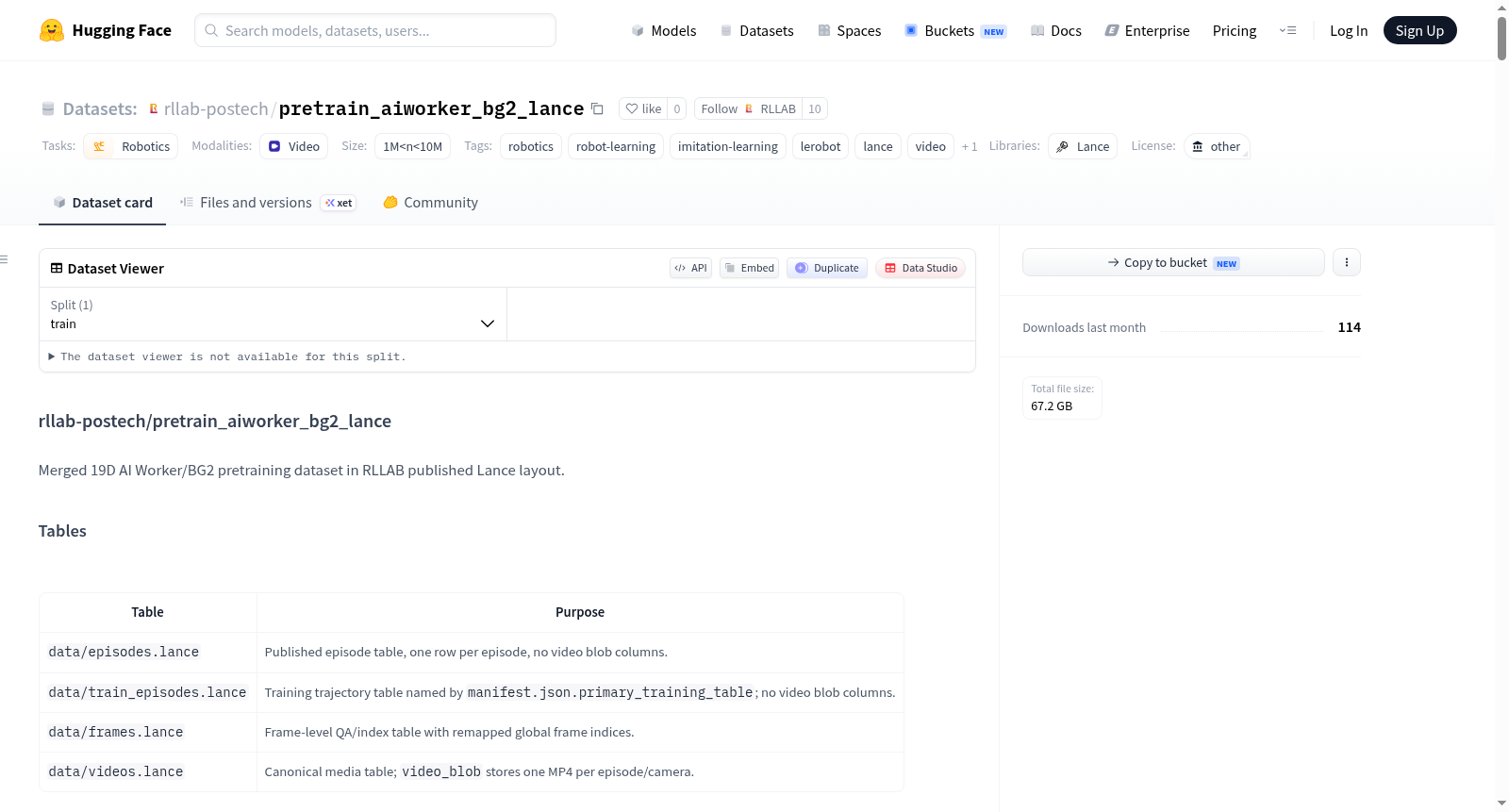
Task: Copy dataset name with the copy icon
Action: 597,108
